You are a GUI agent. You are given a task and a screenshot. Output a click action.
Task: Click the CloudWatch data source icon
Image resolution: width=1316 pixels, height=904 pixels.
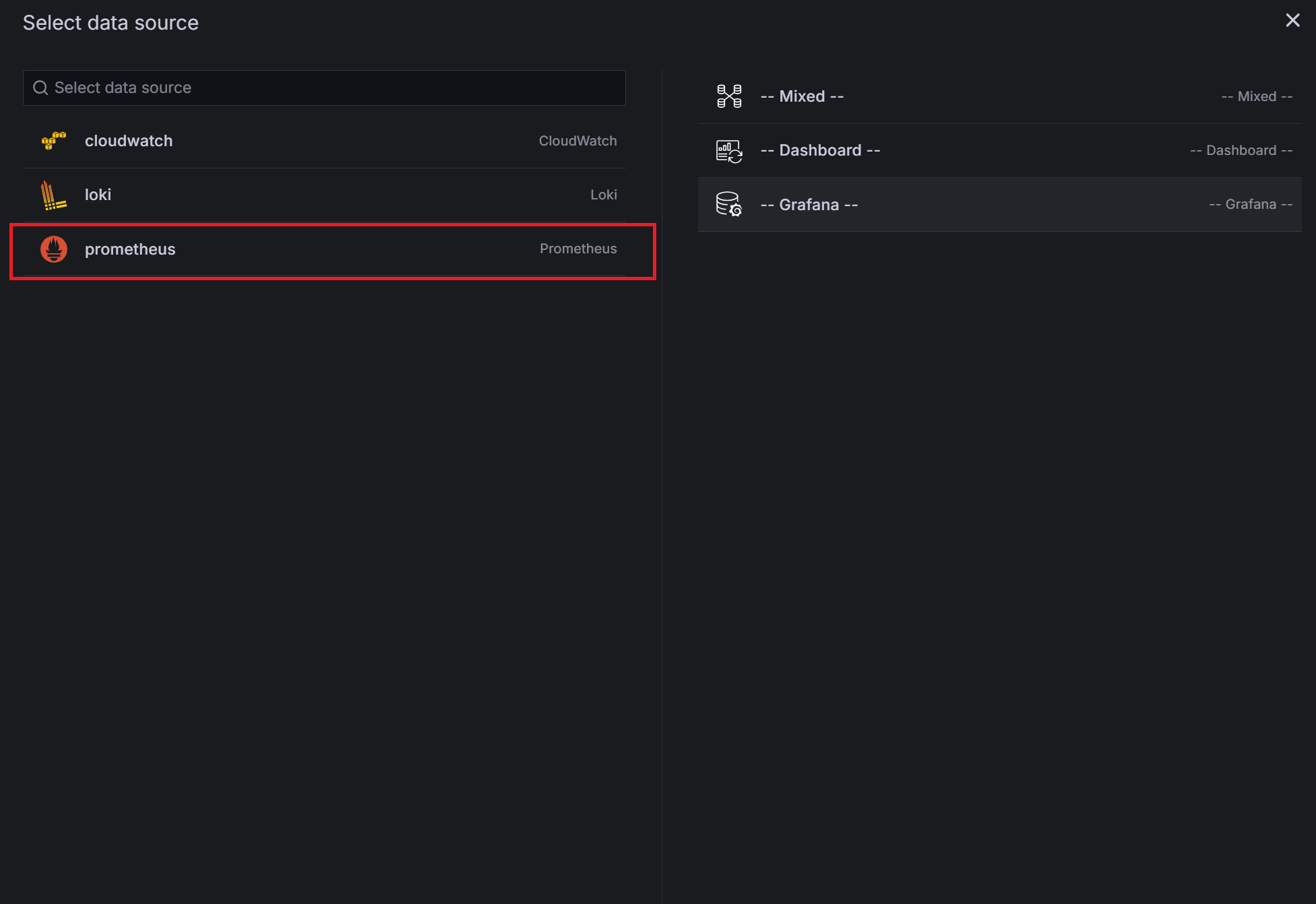pos(54,141)
